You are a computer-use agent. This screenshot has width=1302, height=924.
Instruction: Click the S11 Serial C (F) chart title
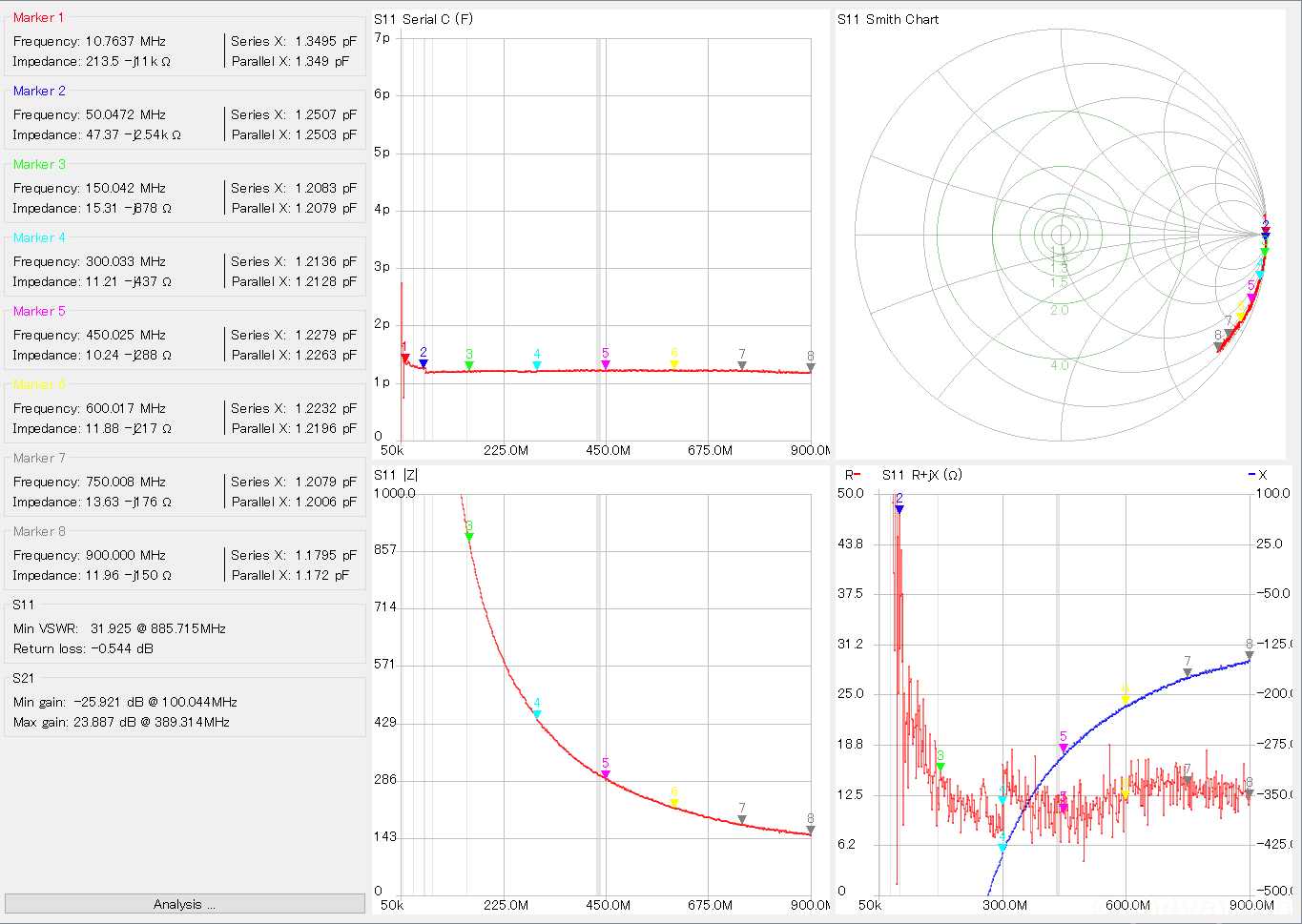coord(423,19)
